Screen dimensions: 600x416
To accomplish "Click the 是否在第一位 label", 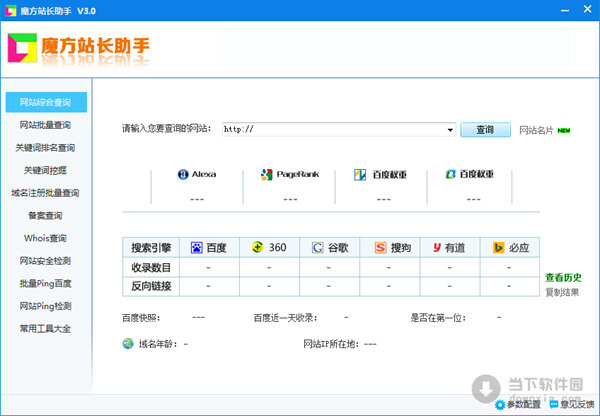I will (x=438, y=318).
